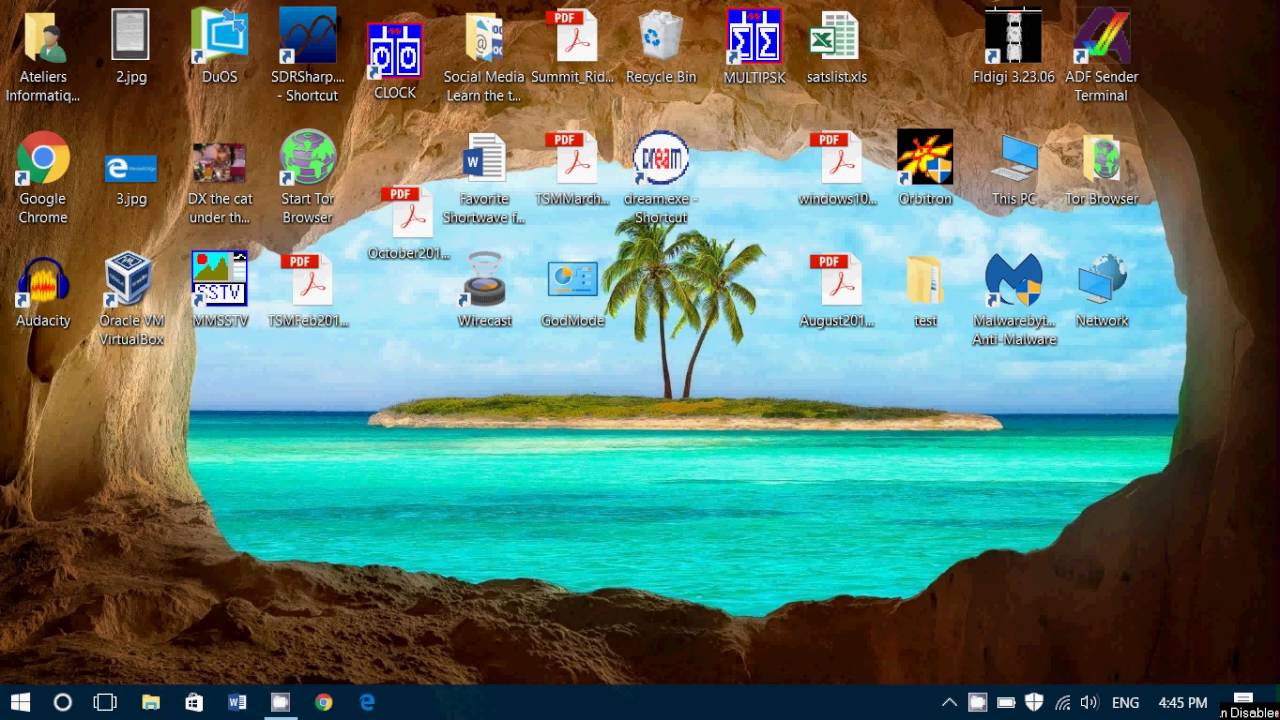The width and height of the screenshot is (1280, 720).
Task: Select the Favorite Shortwave Word document
Action: 484,158
